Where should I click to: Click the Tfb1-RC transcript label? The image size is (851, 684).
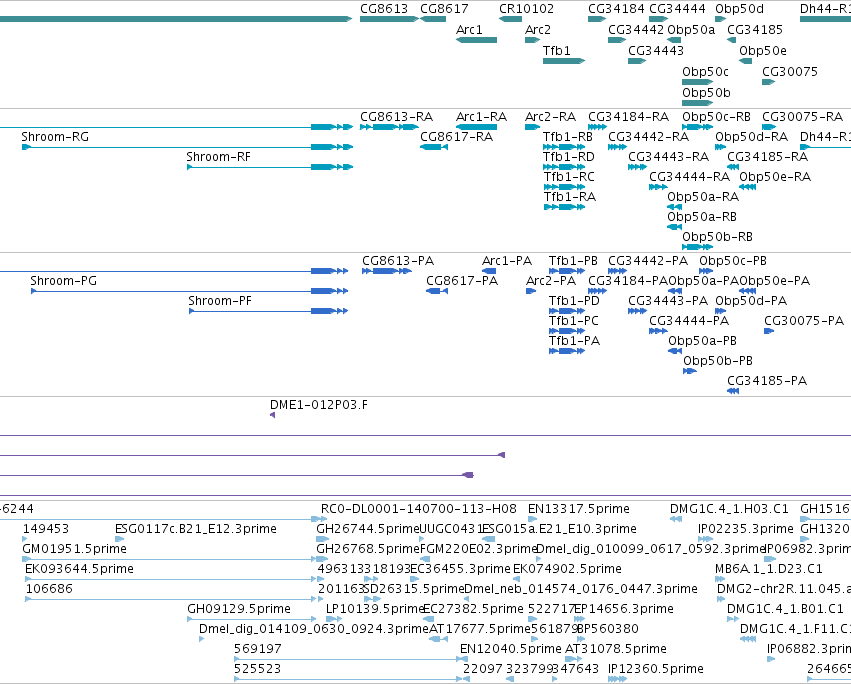(569, 177)
